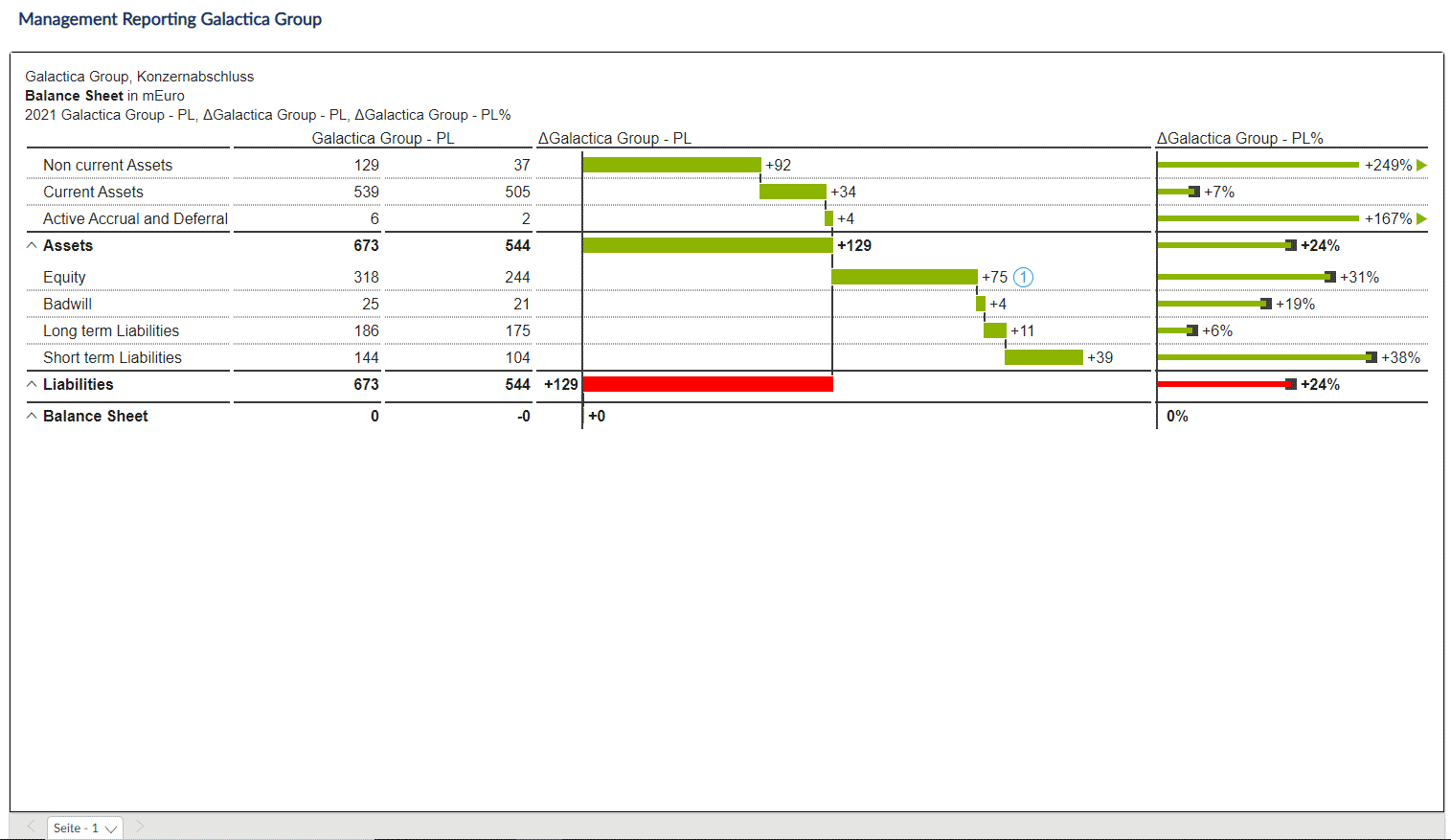Image resolution: width=1451 pixels, height=840 pixels.
Task: Click the ΔGalactica Group - PL% column header
Action: pos(1240,138)
